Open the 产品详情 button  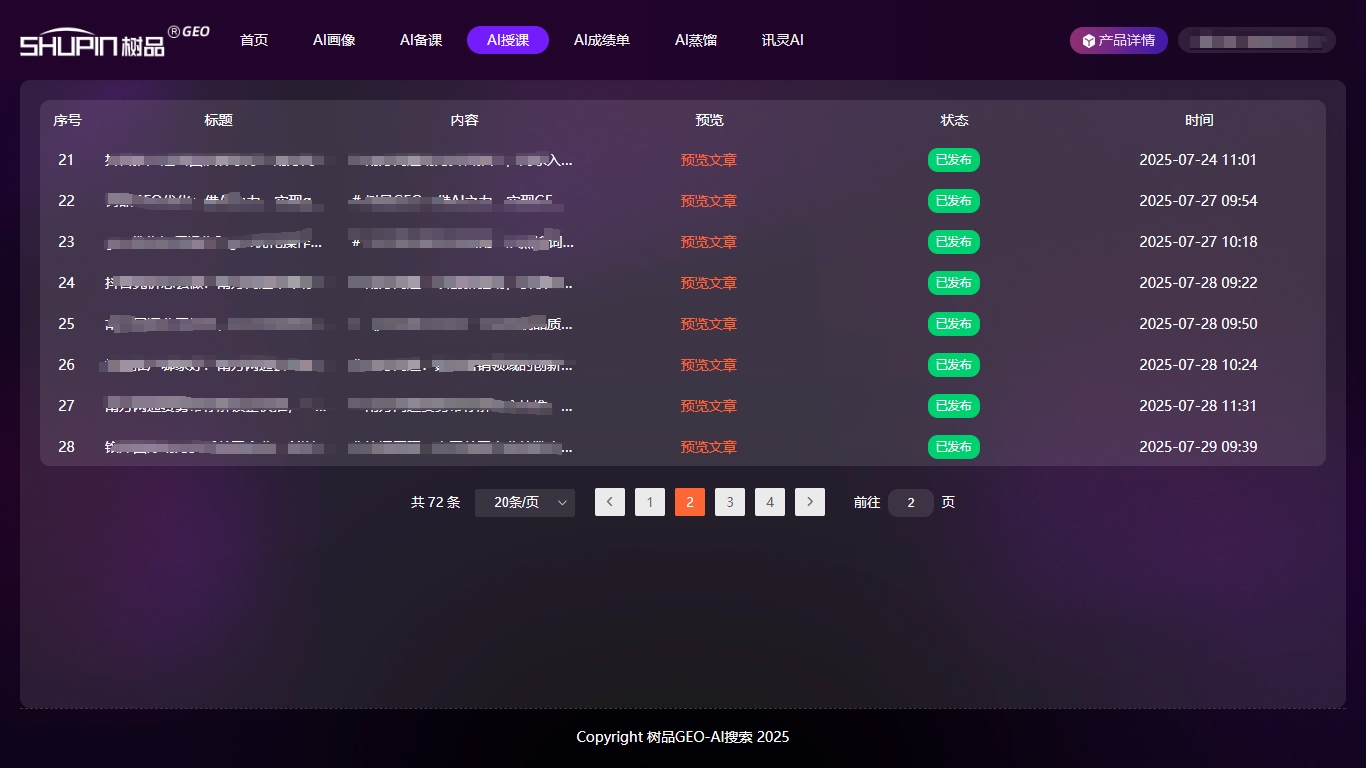[1118, 40]
